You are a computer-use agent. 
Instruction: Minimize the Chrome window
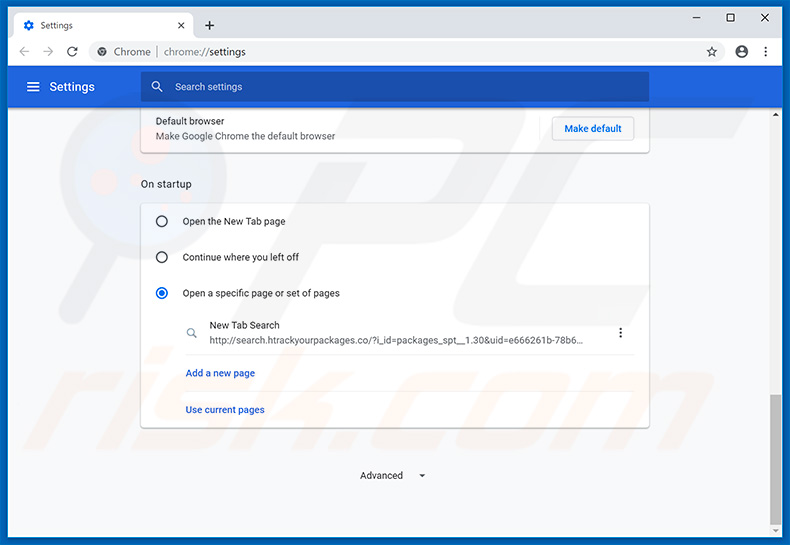click(x=696, y=18)
